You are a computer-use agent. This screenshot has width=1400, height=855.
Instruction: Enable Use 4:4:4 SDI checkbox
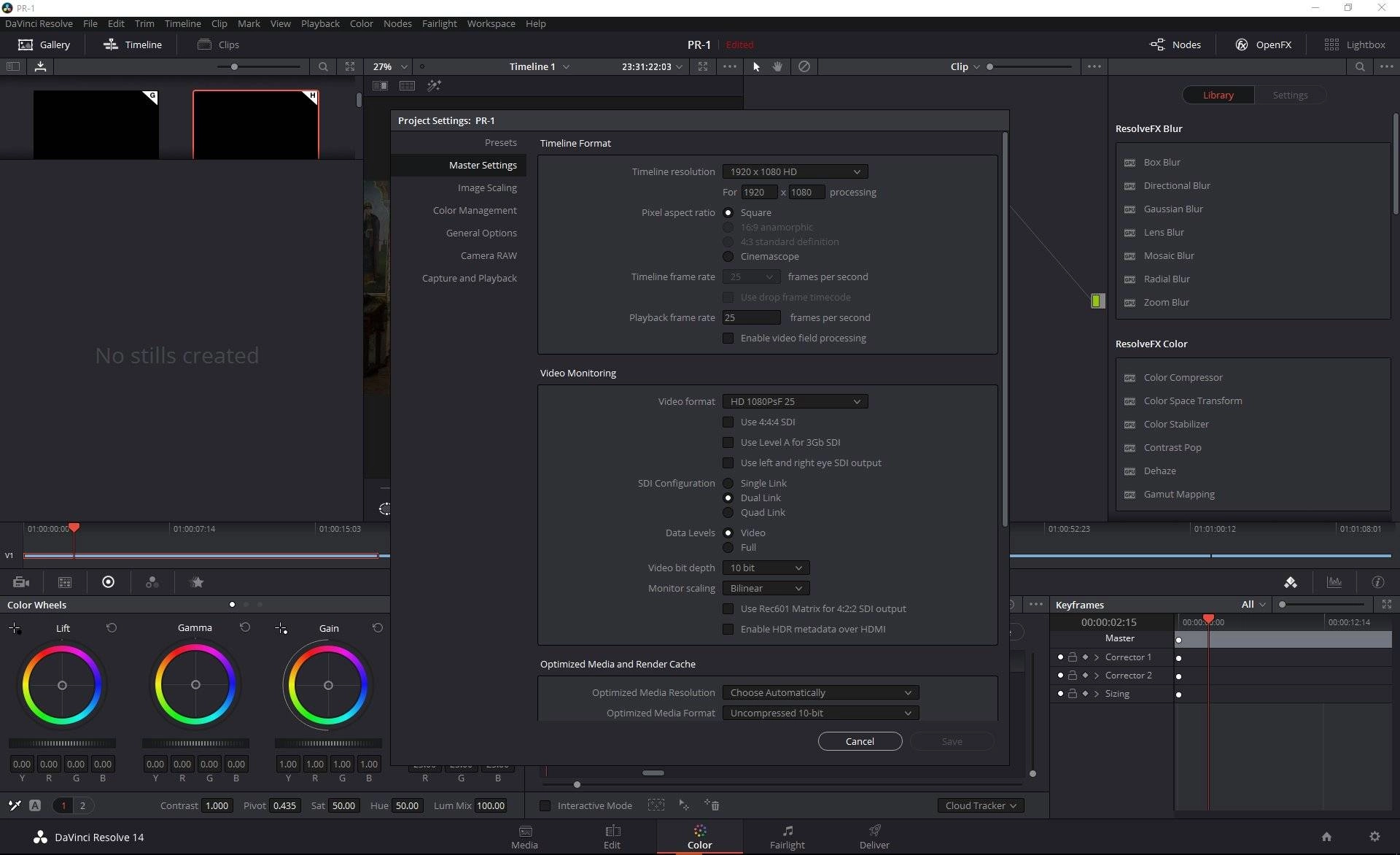point(728,422)
